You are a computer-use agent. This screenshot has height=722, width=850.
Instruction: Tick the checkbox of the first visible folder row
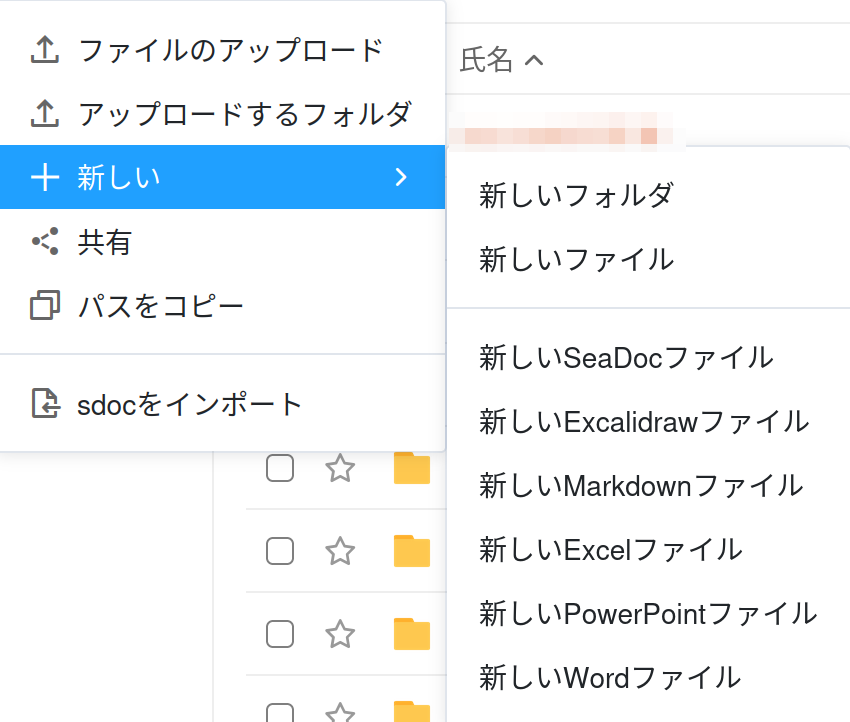[280, 468]
